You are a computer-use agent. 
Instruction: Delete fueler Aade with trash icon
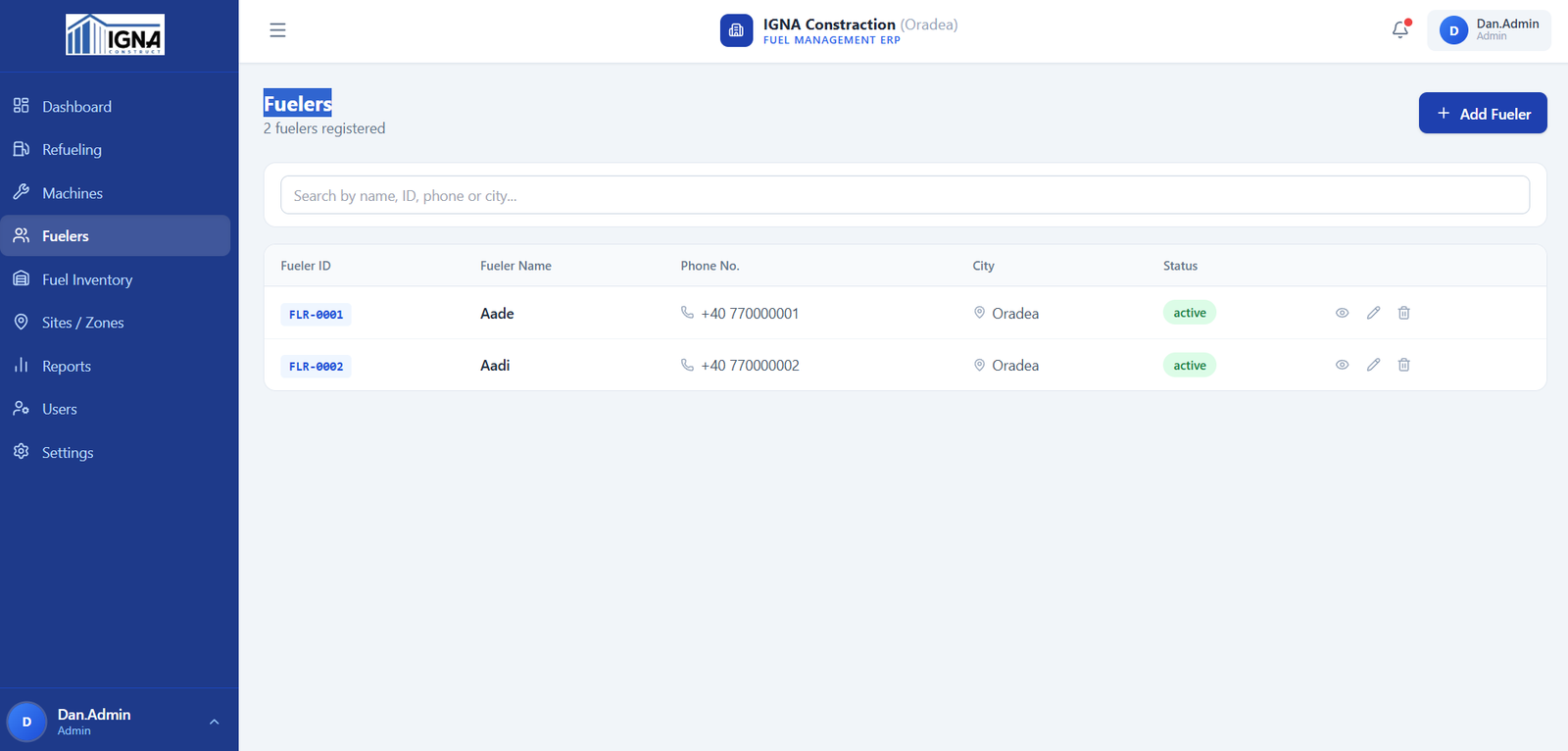(1403, 313)
